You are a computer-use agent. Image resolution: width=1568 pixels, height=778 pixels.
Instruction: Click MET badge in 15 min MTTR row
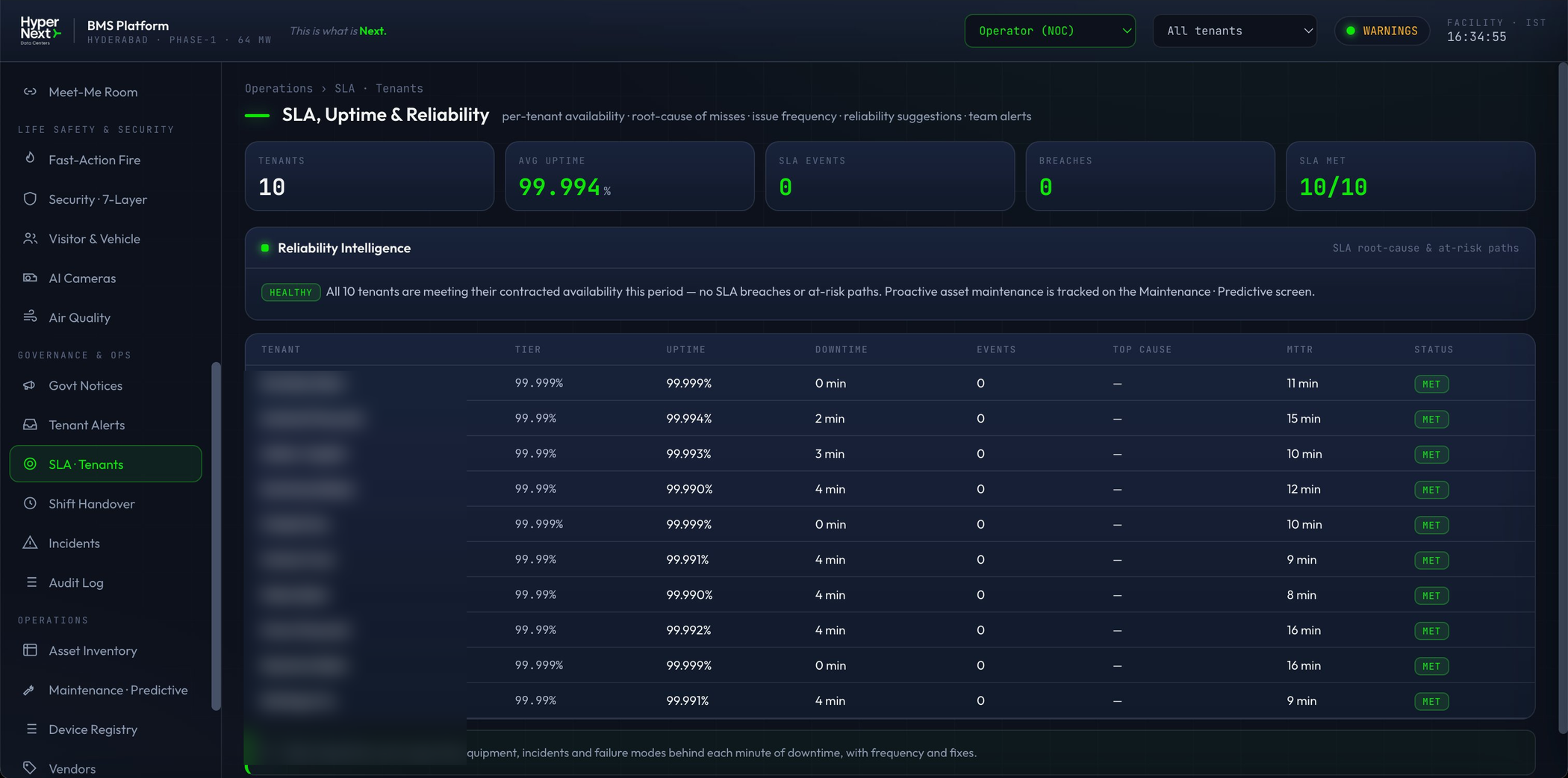click(1431, 419)
